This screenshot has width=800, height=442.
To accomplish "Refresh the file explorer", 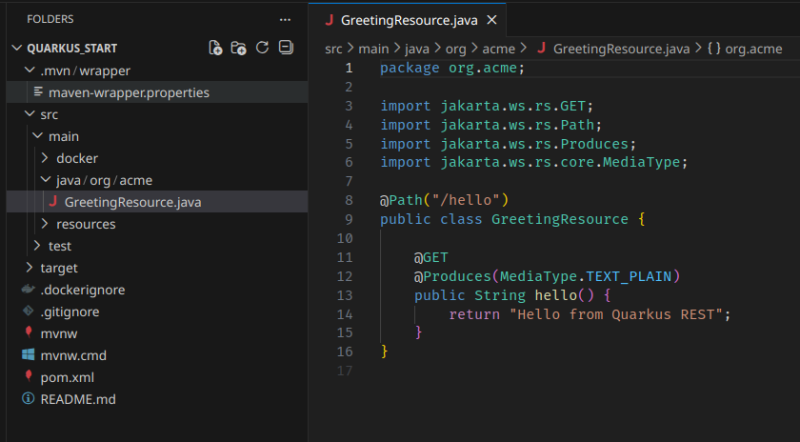I will click(x=263, y=48).
